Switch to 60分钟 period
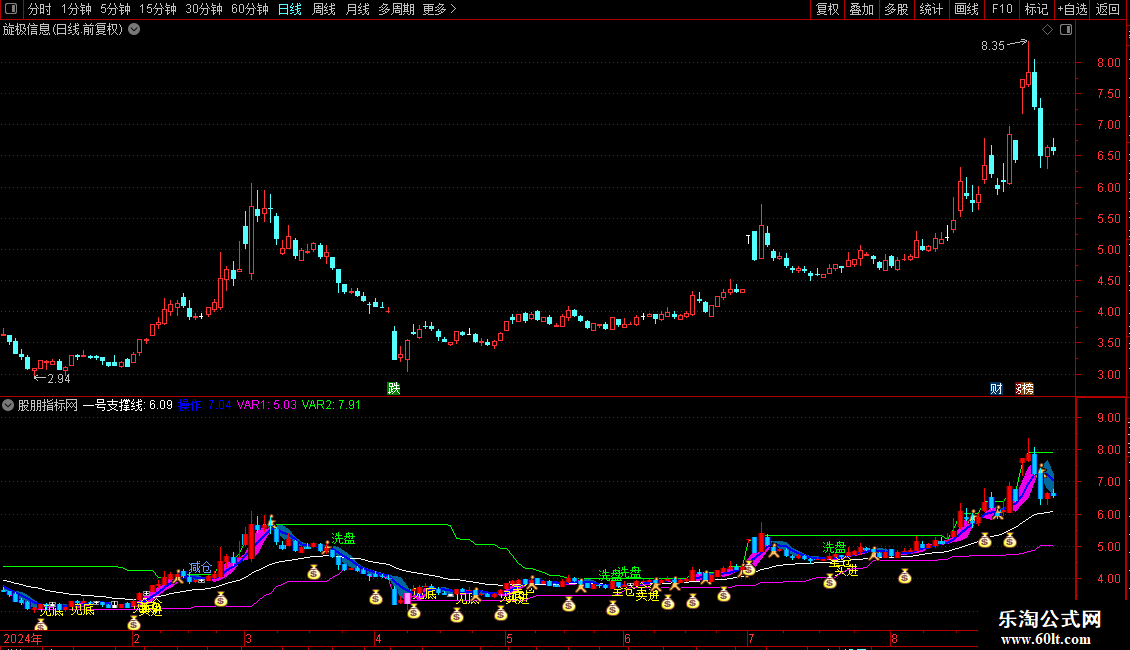This screenshot has width=1130, height=650. (250, 9)
